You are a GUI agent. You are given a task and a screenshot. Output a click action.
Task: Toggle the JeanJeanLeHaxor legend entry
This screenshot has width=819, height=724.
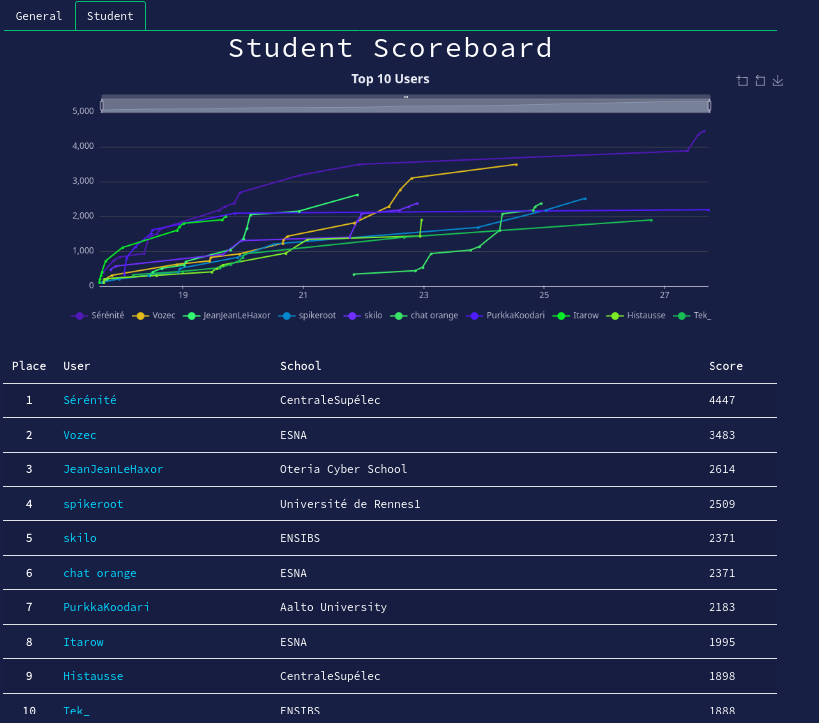227,316
